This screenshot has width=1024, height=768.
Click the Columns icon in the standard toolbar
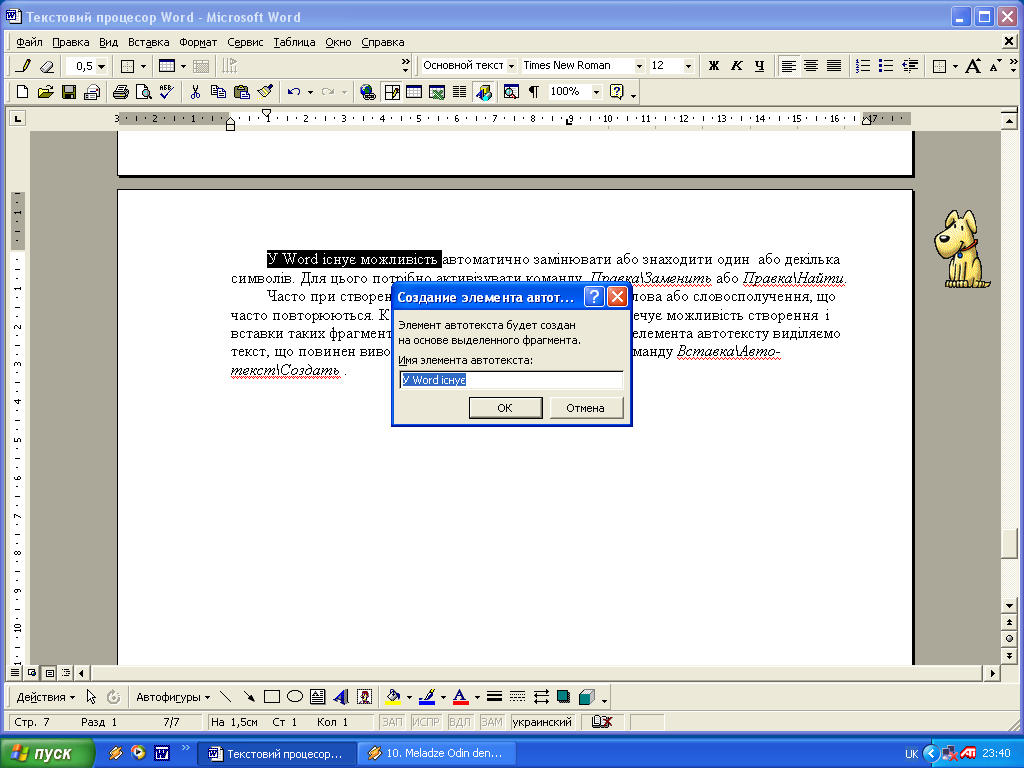[x=460, y=92]
